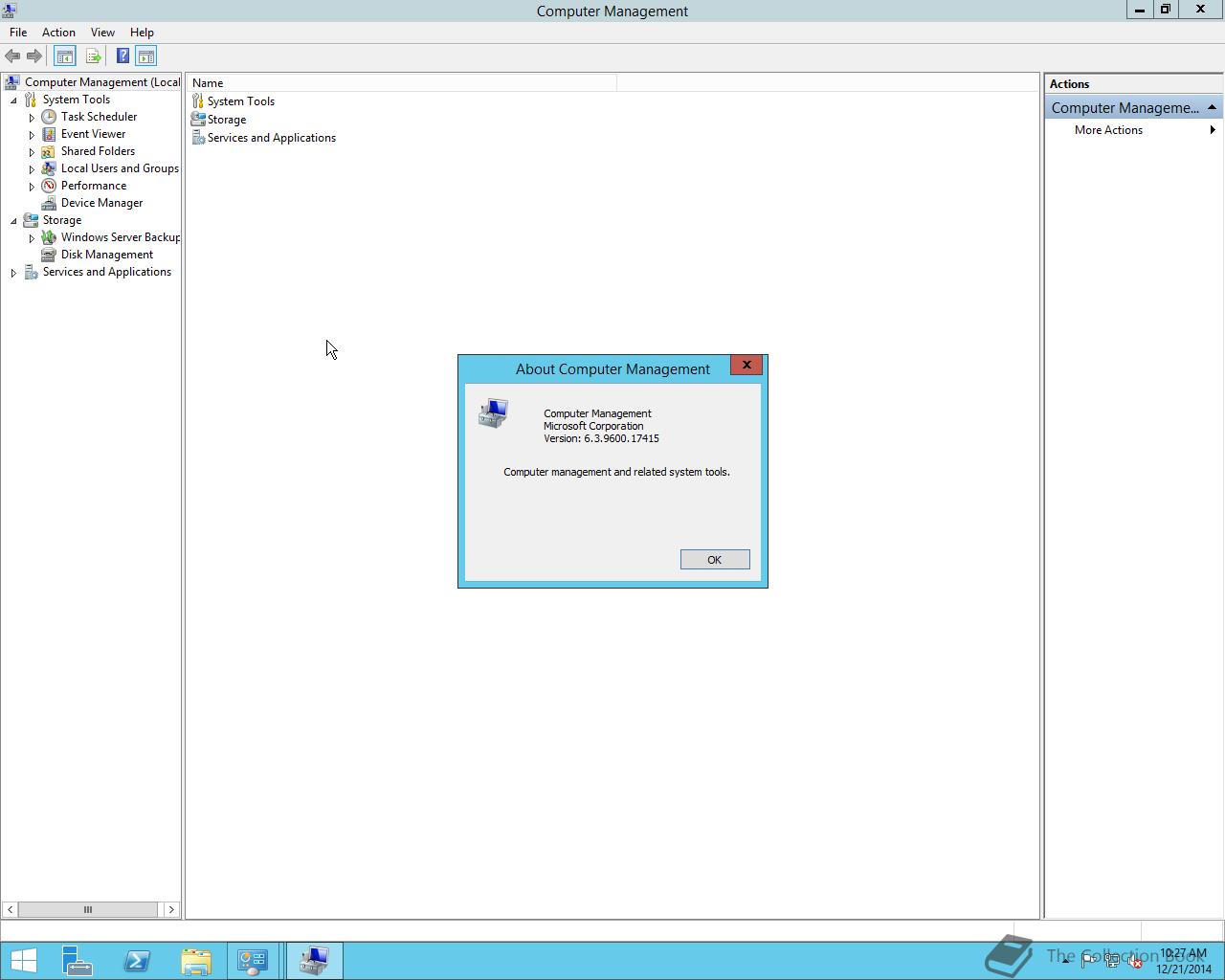
Task: Collapse the Storage tree node
Action: point(13,221)
